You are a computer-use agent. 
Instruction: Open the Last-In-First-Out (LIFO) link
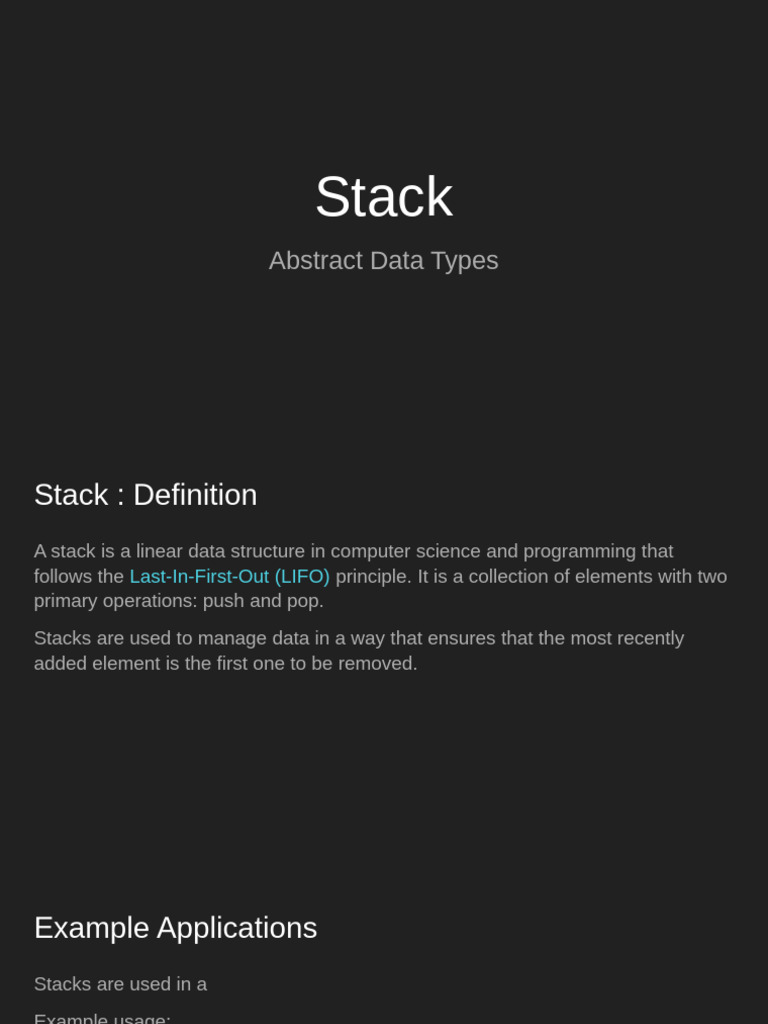pos(229,576)
